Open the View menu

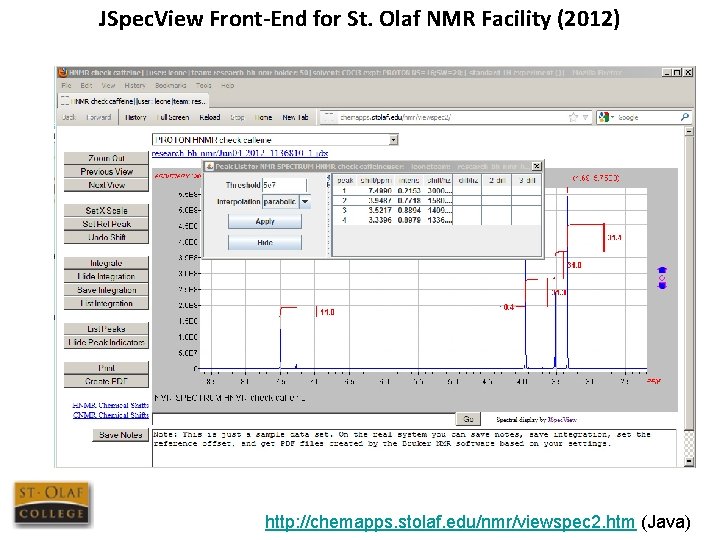[x=108, y=85]
